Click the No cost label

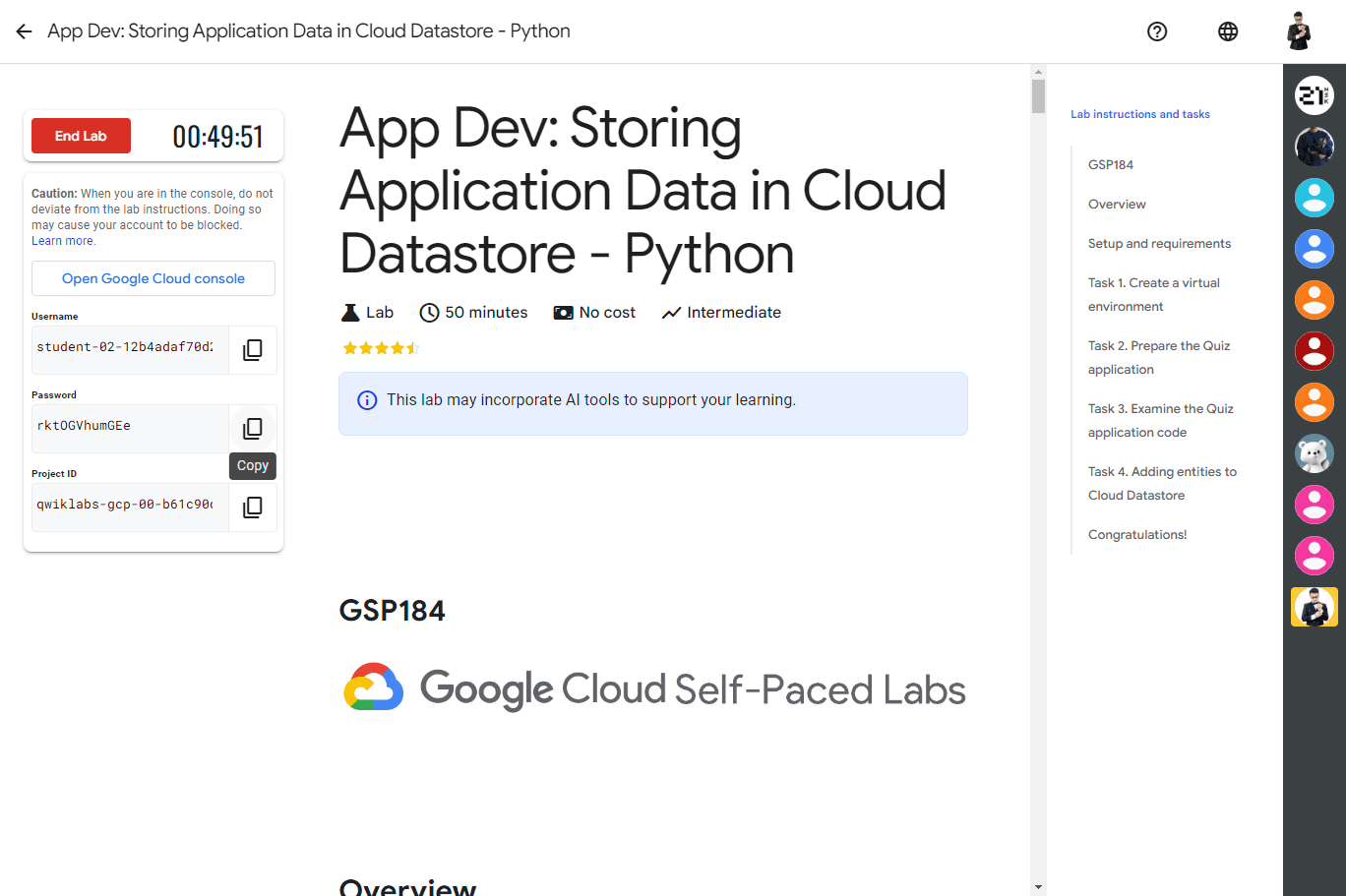click(607, 313)
